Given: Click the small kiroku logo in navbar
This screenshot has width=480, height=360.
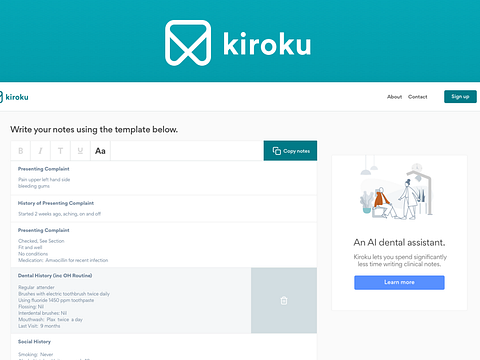Looking at the screenshot, I should pyautogui.click(x=14, y=97).
